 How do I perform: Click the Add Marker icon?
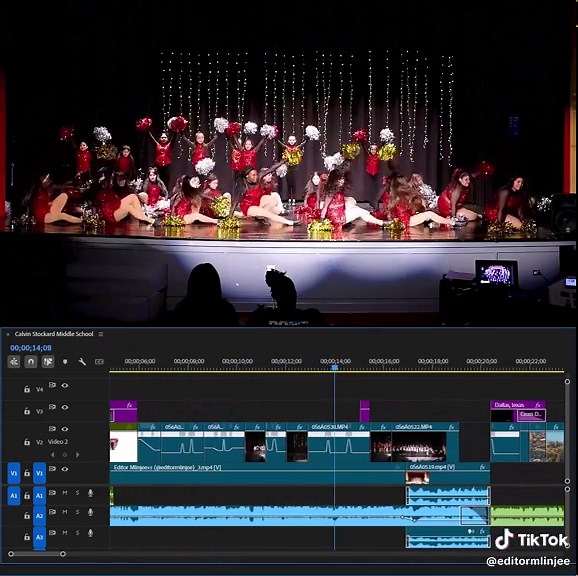point(65,362)
